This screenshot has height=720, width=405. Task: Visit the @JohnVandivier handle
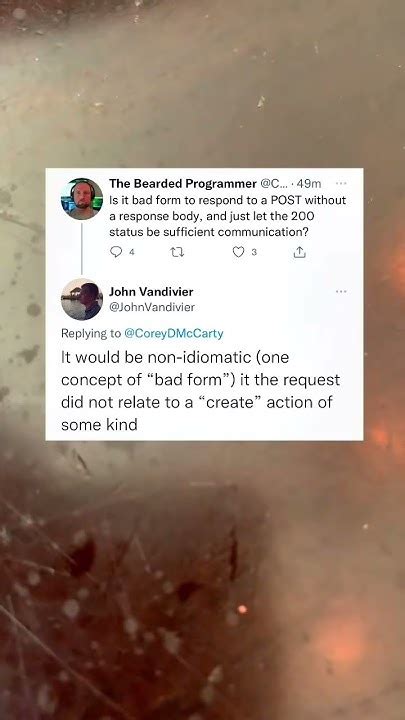pyautogui.click(x=152, y=307)
